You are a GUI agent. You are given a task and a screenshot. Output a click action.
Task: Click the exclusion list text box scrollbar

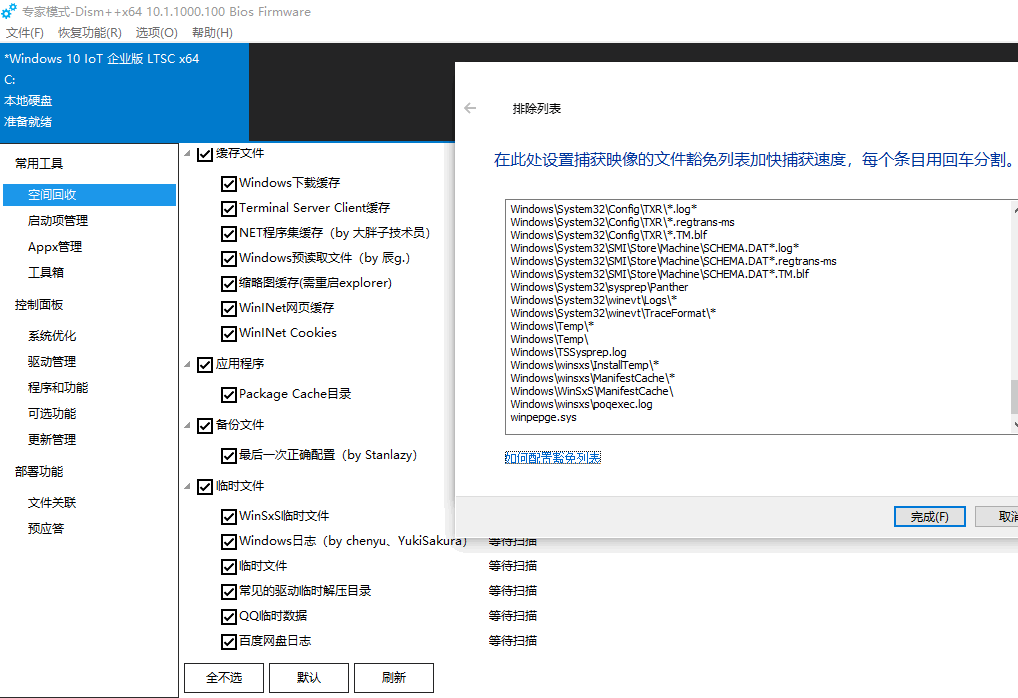[1013, 397]
